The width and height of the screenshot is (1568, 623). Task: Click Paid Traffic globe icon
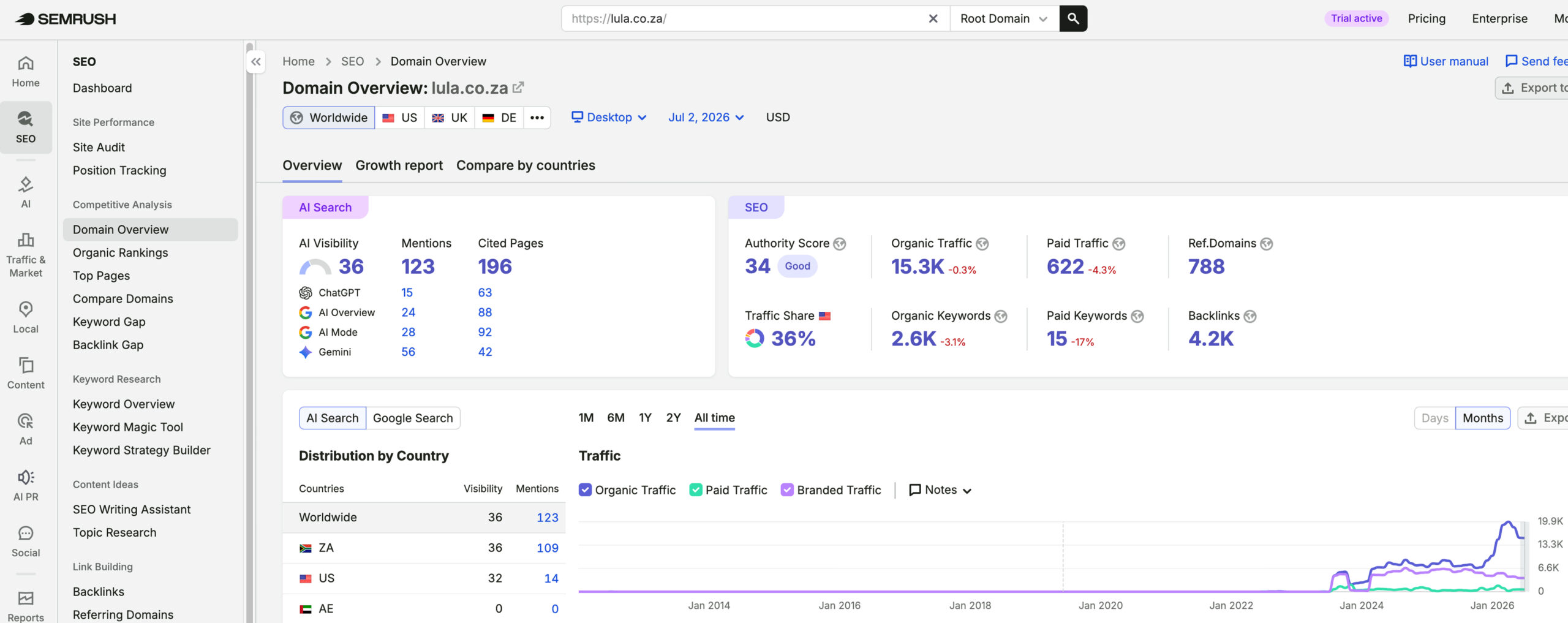click(1119, 244)
